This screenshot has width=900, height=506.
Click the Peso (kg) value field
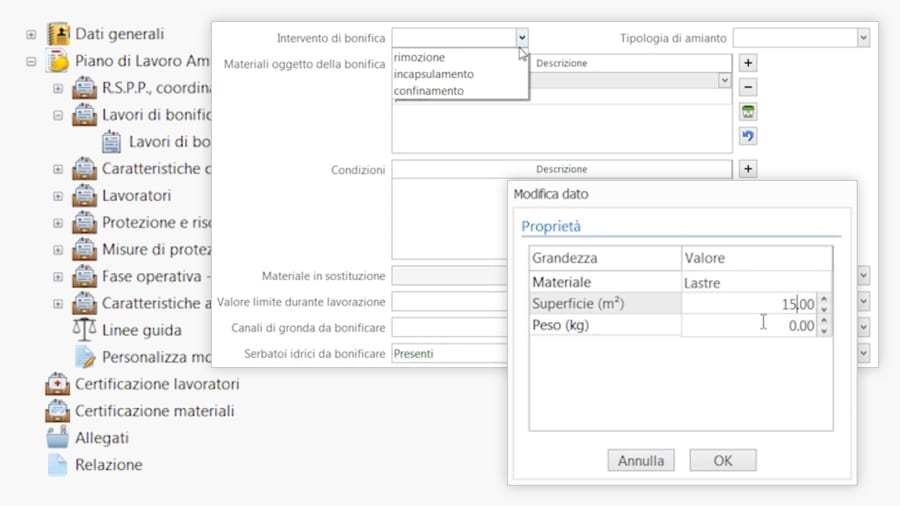coord(748,326)
